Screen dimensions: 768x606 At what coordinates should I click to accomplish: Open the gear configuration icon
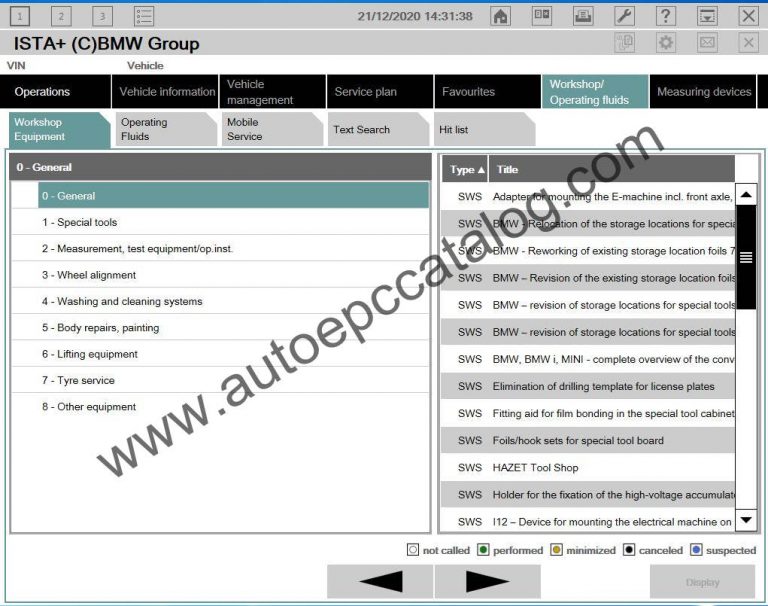[666, 43]
